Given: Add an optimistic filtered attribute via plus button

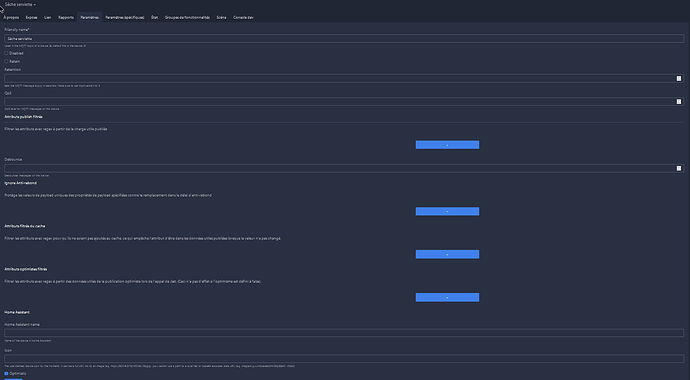Looking at the screenshot, I should pyautogui.click(x=447, y=297).
